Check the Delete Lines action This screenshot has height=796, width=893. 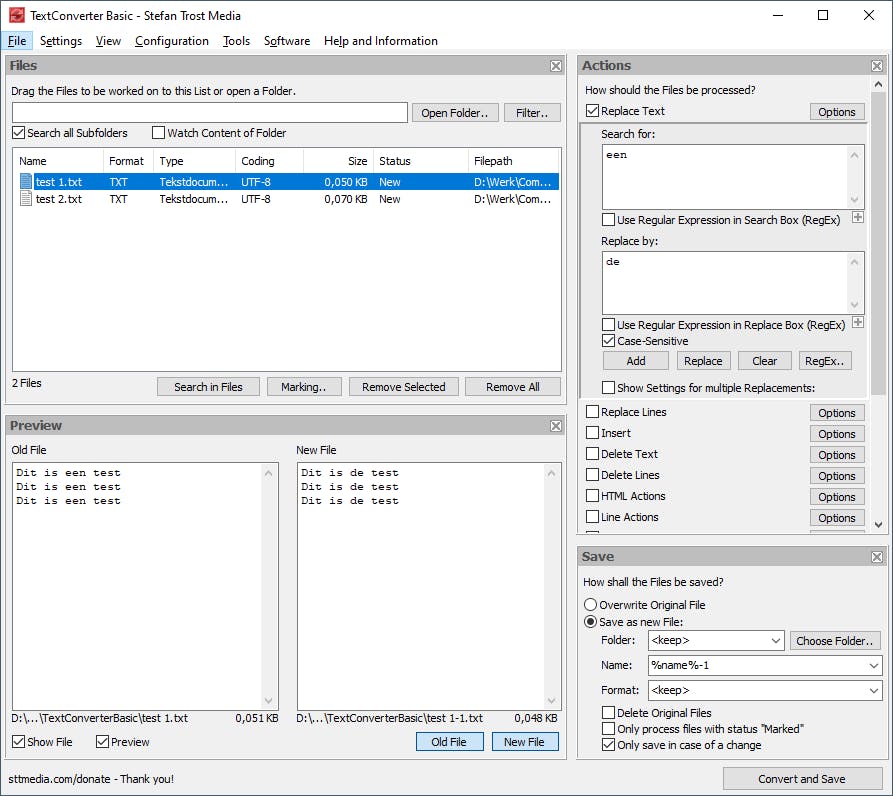592,475
